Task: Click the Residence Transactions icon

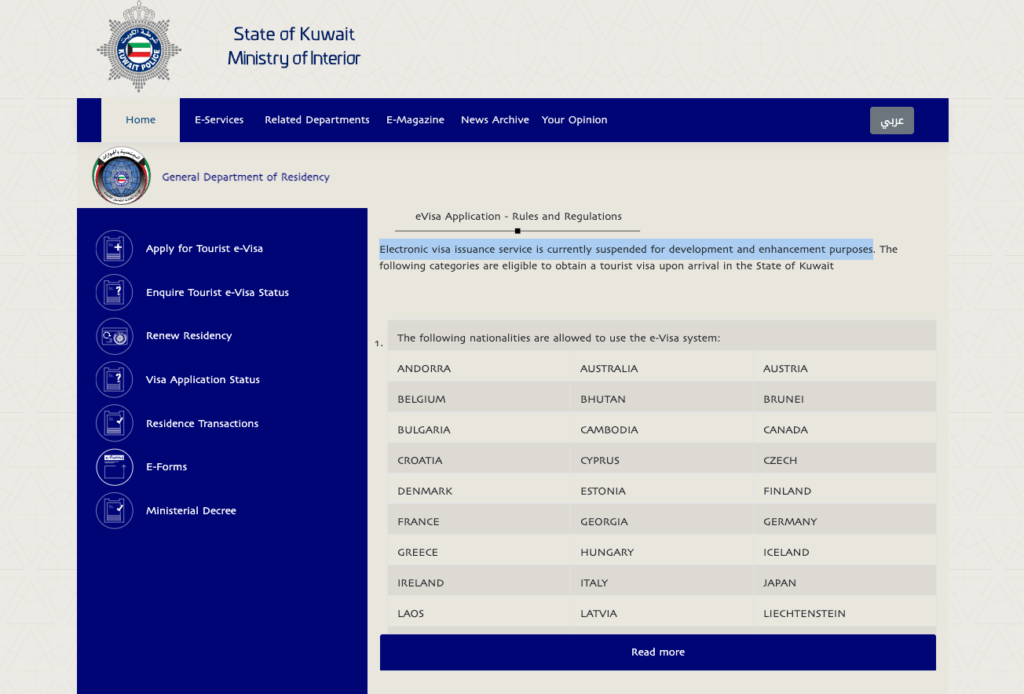Action: tap(114, 423)
